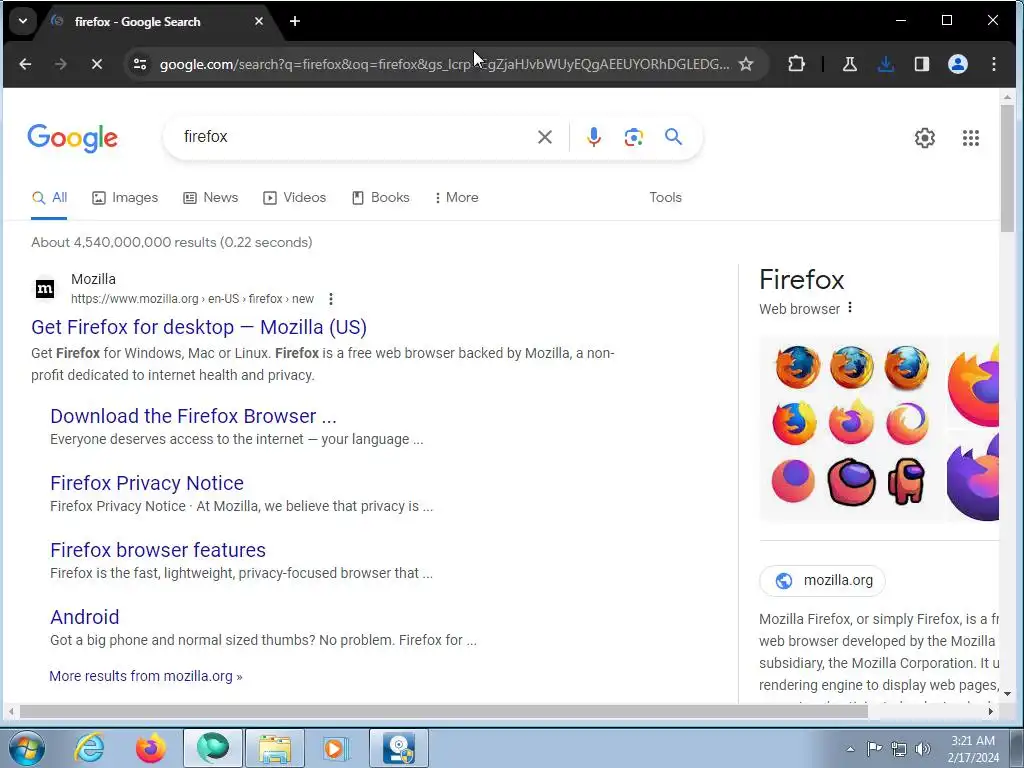The height and width of the screenshot is (768, 1024).
Task: Click in the firefox search field
Action: (x=353, y=137)
